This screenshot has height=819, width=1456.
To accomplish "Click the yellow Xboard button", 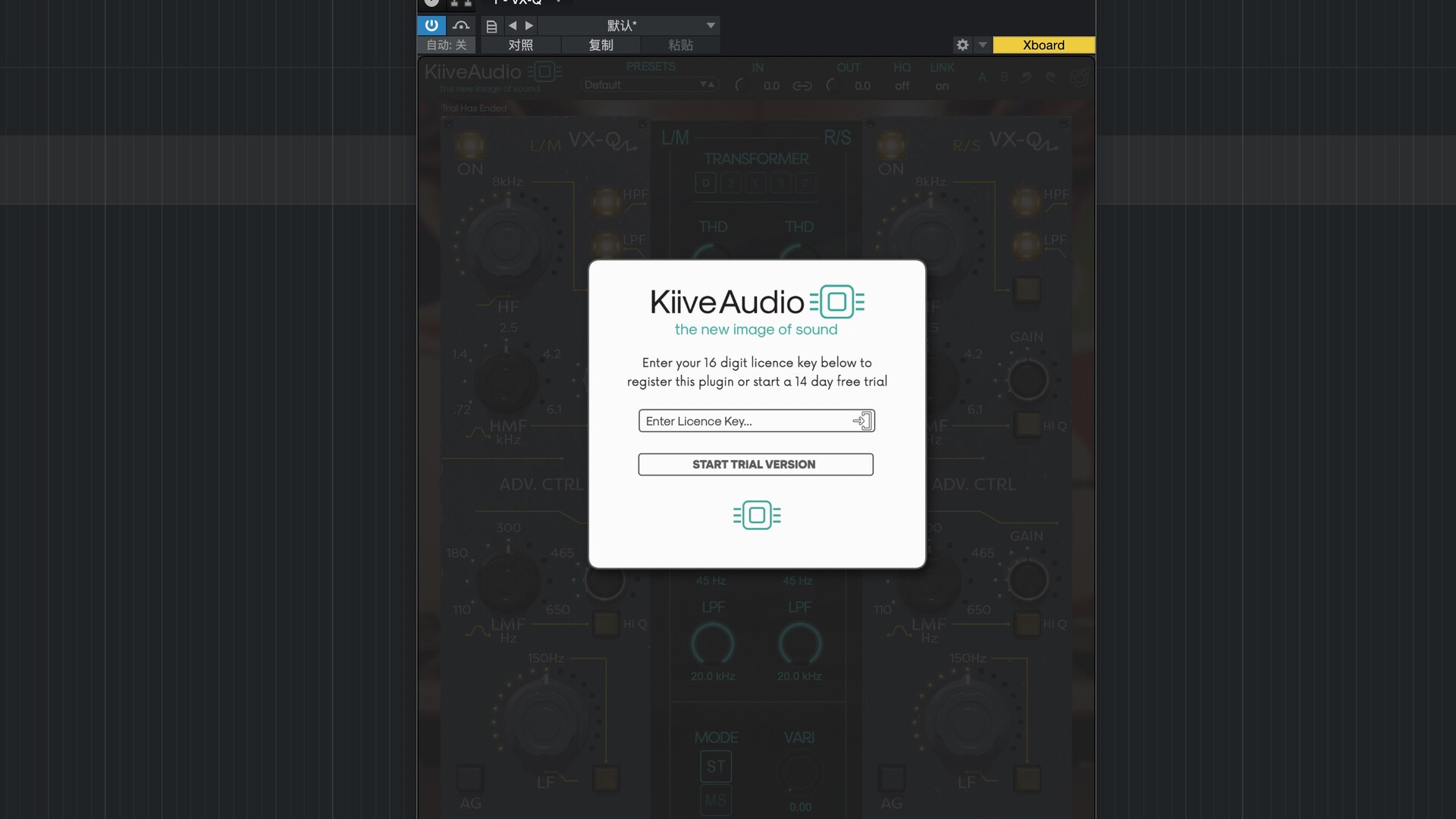I will point(1043,45).
